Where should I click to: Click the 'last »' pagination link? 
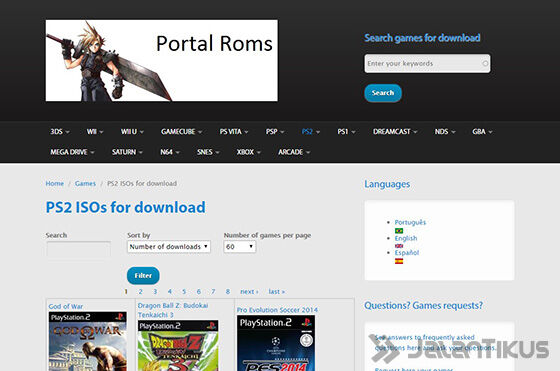pos(277,292)
